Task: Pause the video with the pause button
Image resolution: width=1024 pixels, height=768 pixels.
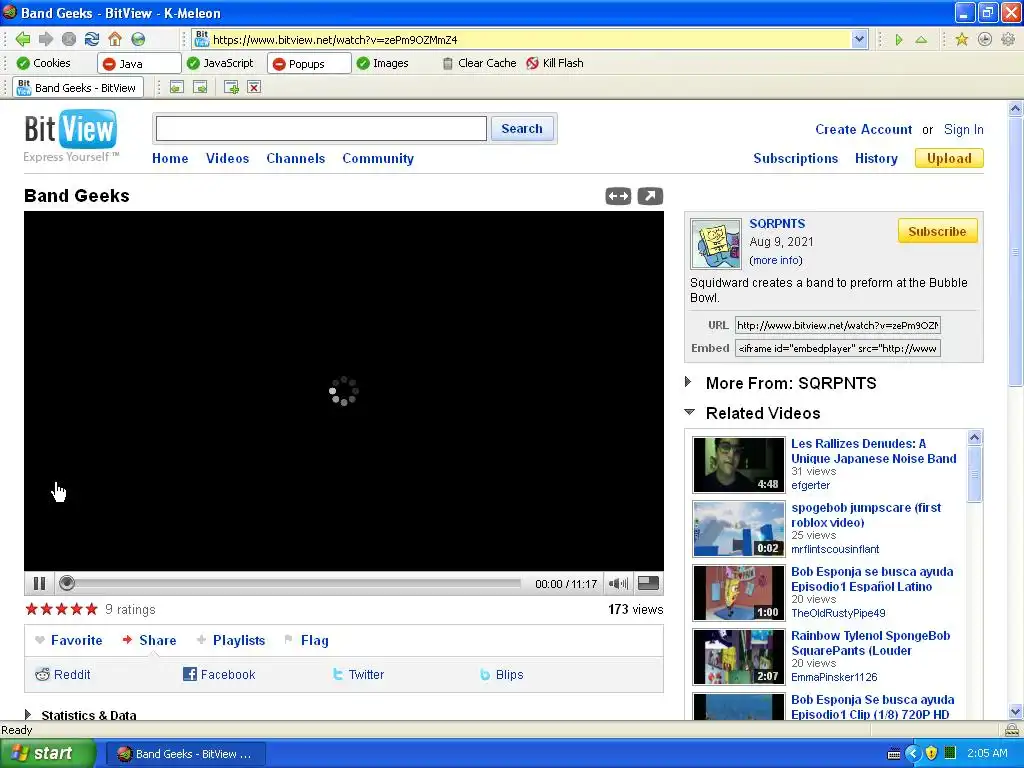Action: [x=39, y=583]
